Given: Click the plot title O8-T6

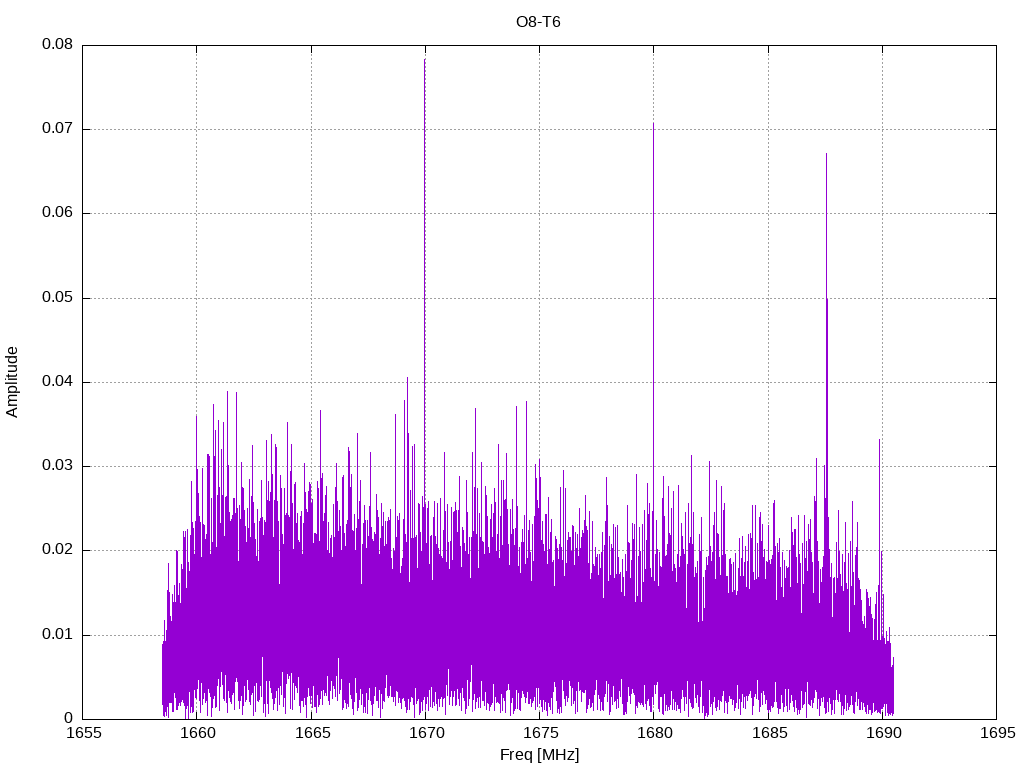Looking at the screenshot, I should coord(538,22).
